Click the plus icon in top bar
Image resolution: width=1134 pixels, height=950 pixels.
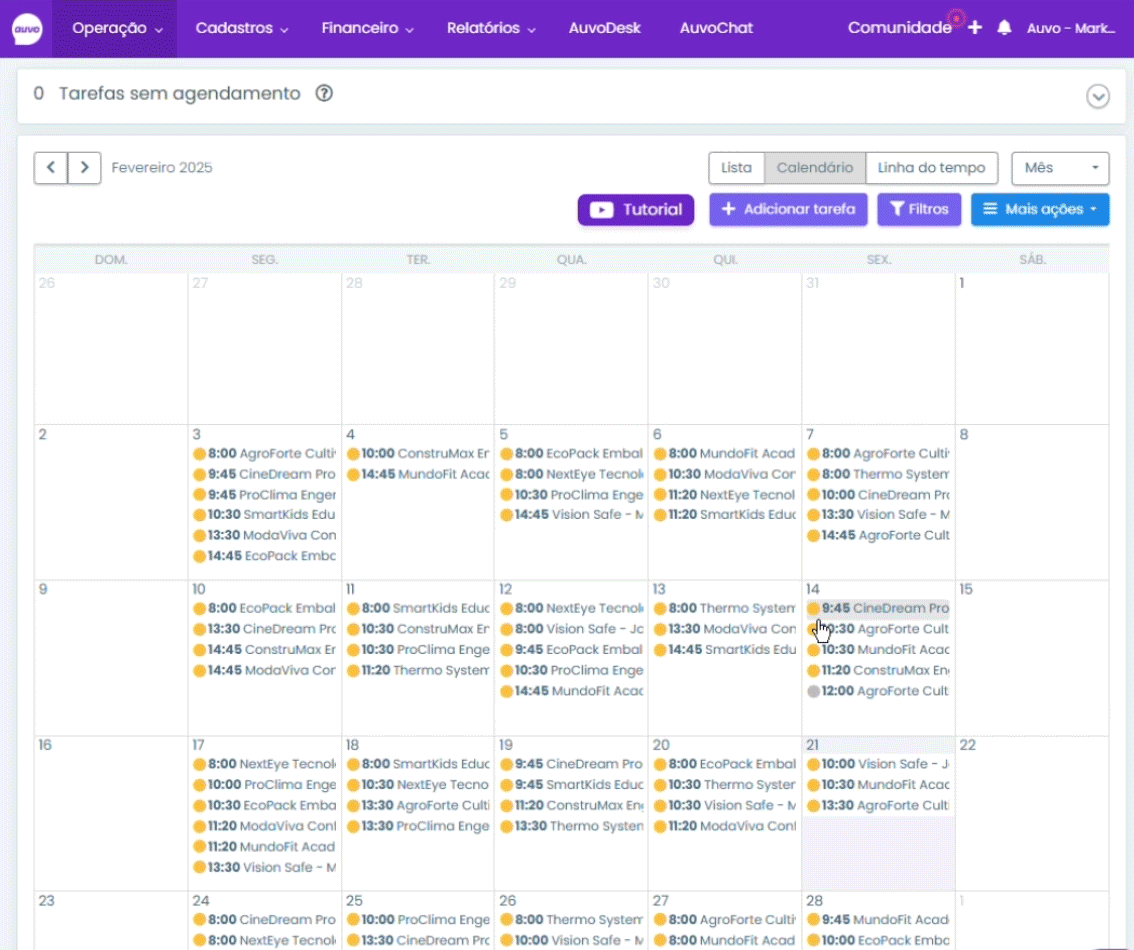pyautogui.click(x=975, y=28)
